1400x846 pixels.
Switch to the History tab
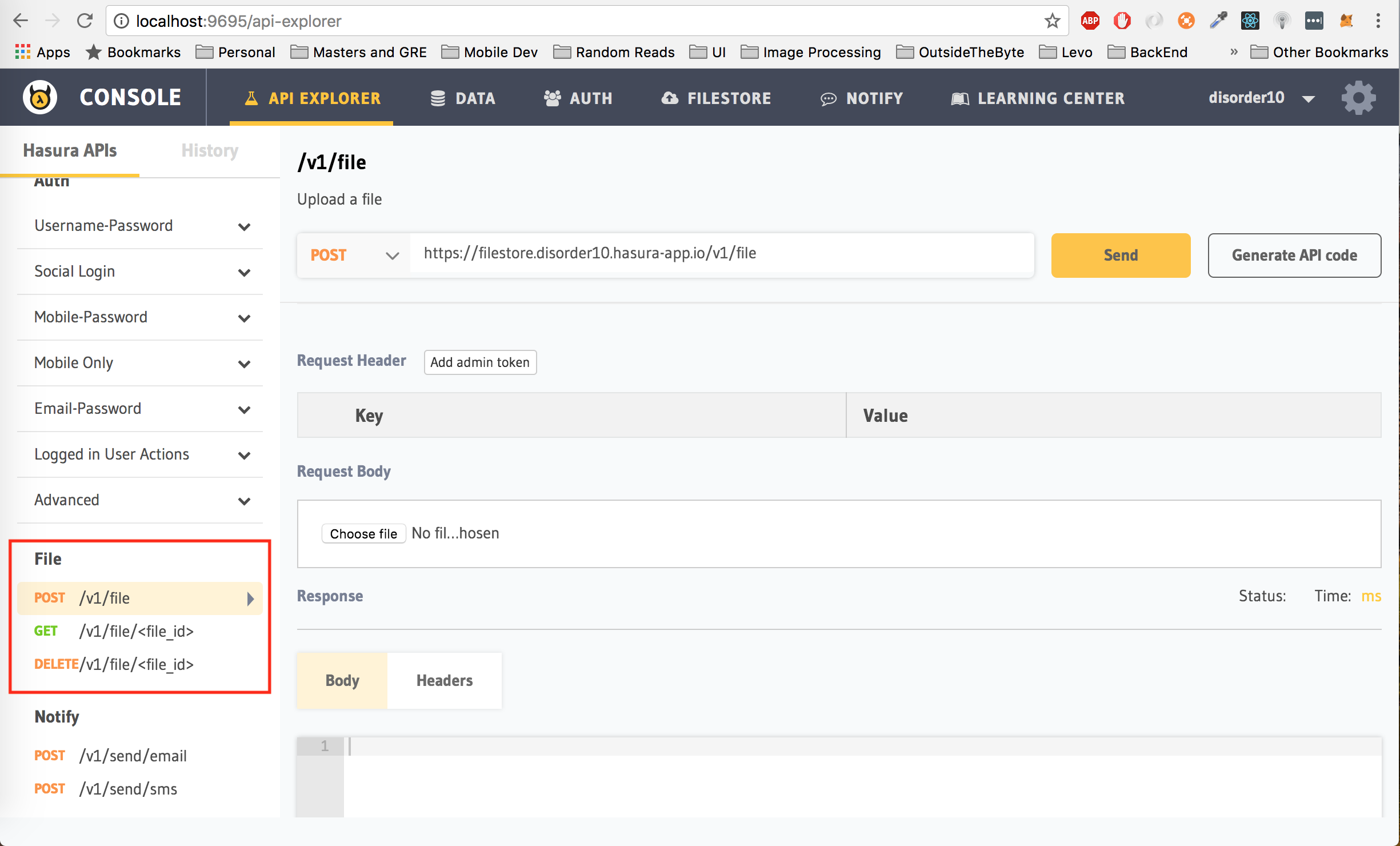(209, 150)
